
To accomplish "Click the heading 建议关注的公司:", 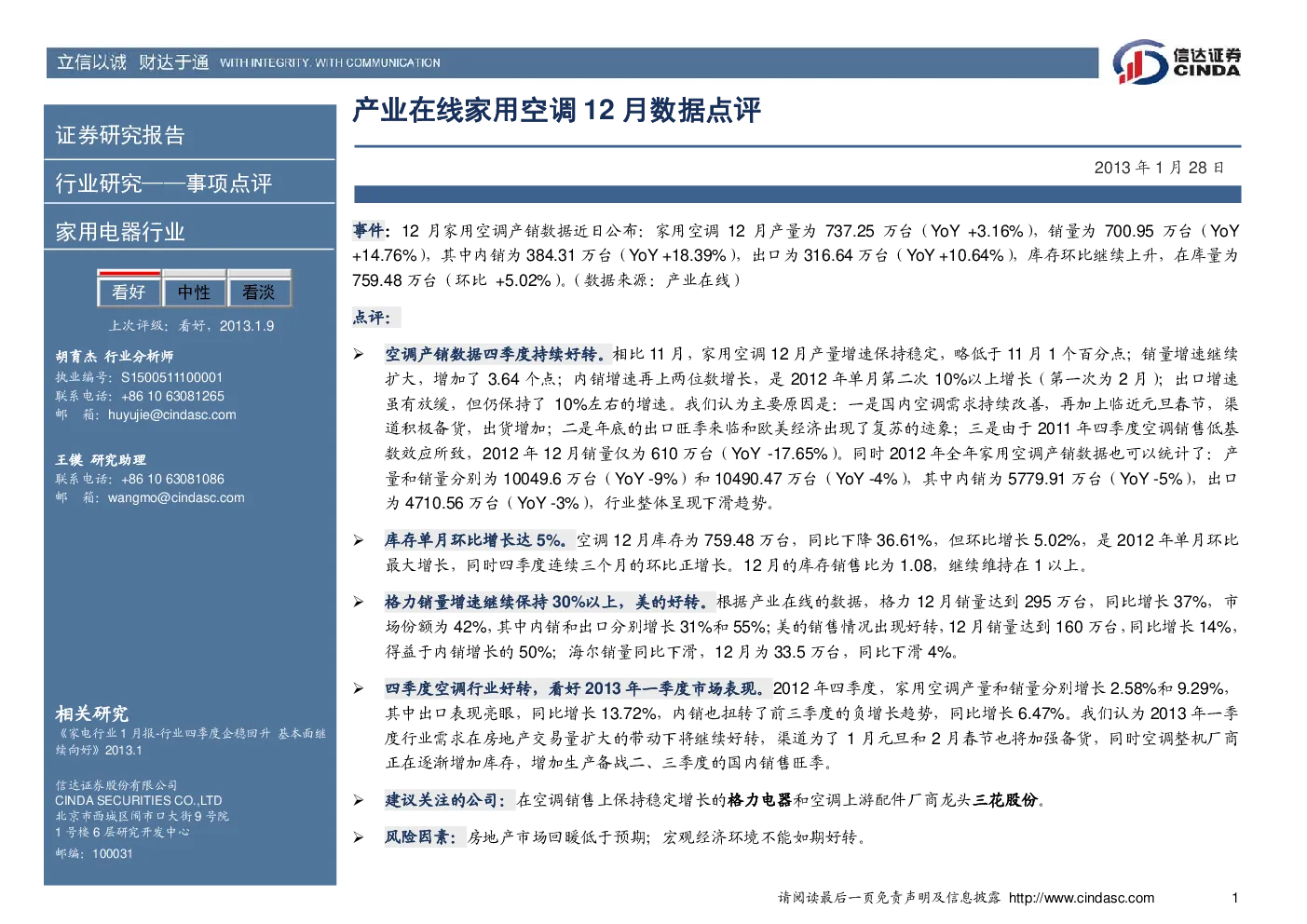I will click(447, 800).
